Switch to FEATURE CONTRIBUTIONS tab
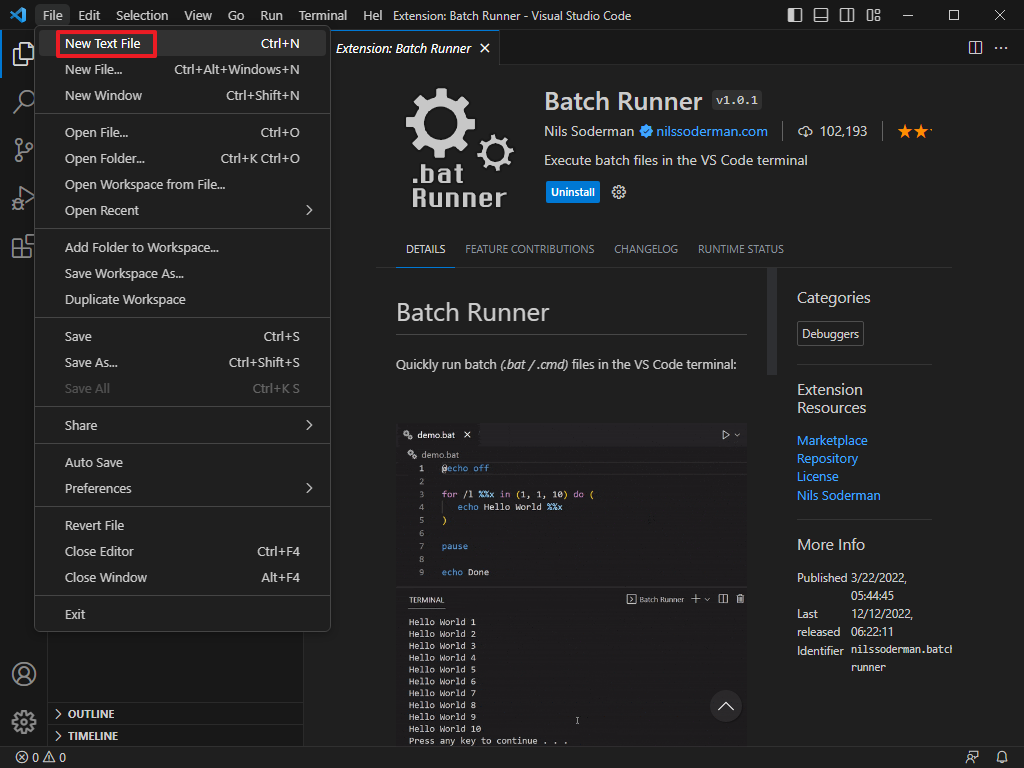 [x=530, y=249]
